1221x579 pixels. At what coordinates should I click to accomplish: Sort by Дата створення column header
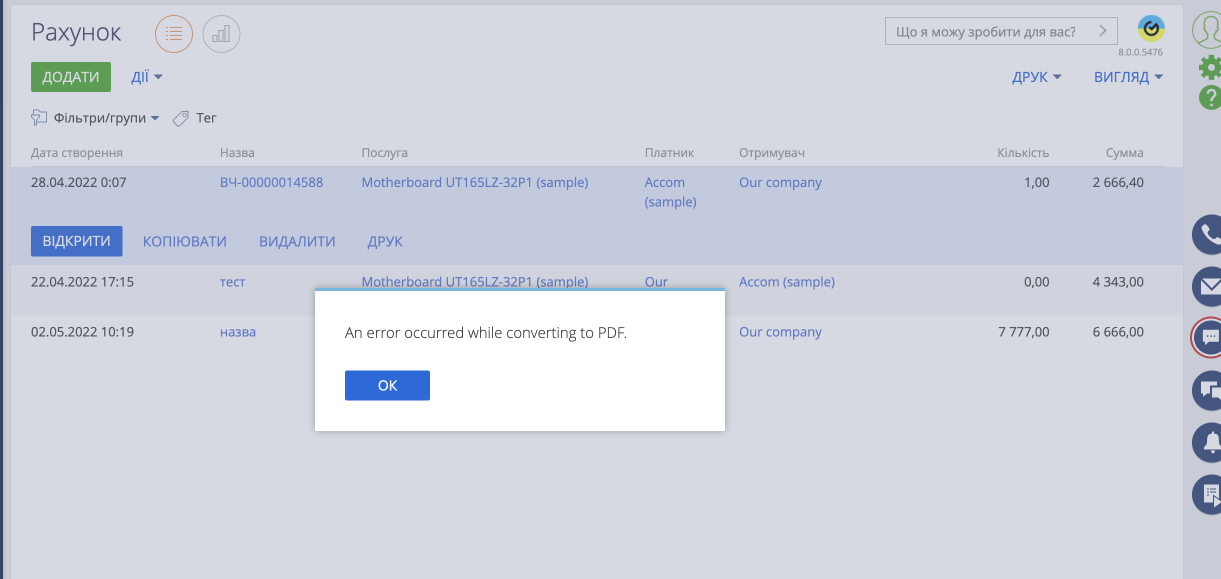point(77,153)
